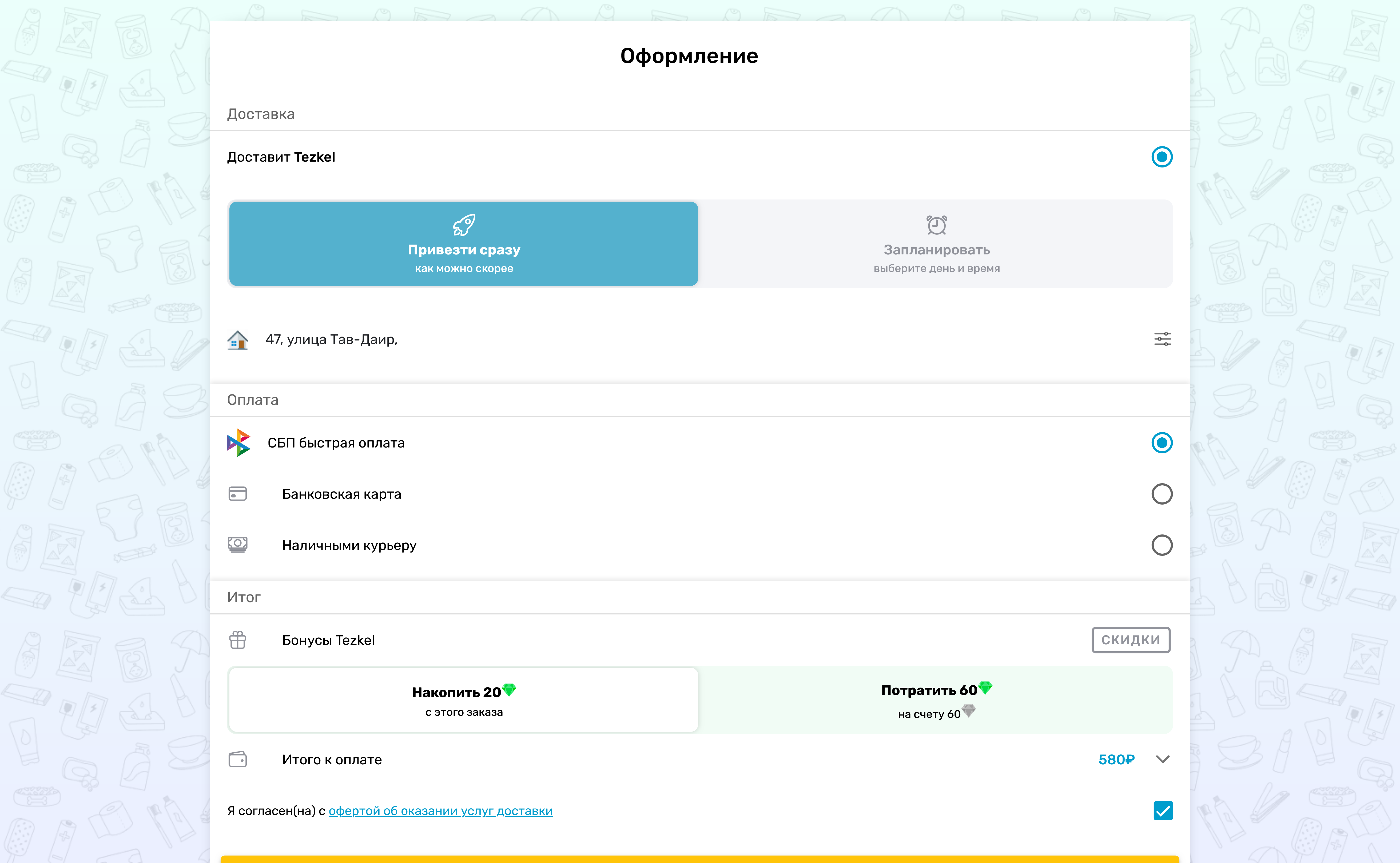Select Банковская карта payment radio
Image resolution: width=1400 pixels, height=863 pixels.
(x=1161, y=494)
